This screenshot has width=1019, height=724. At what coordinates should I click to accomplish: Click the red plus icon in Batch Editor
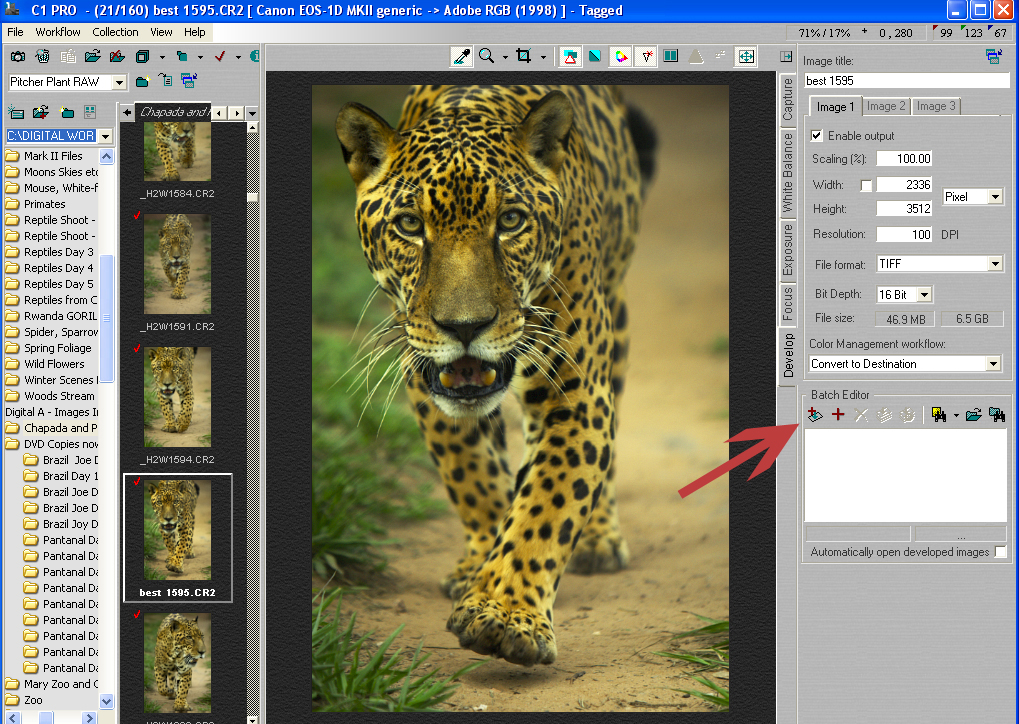838,414
